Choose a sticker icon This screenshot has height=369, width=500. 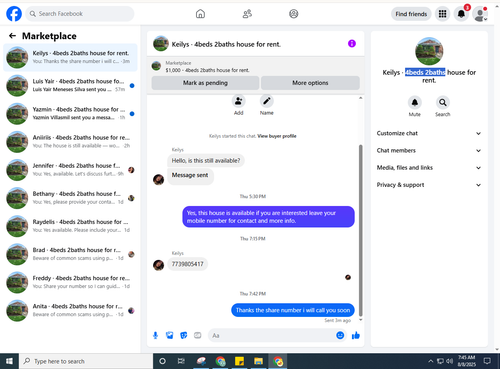184,335
